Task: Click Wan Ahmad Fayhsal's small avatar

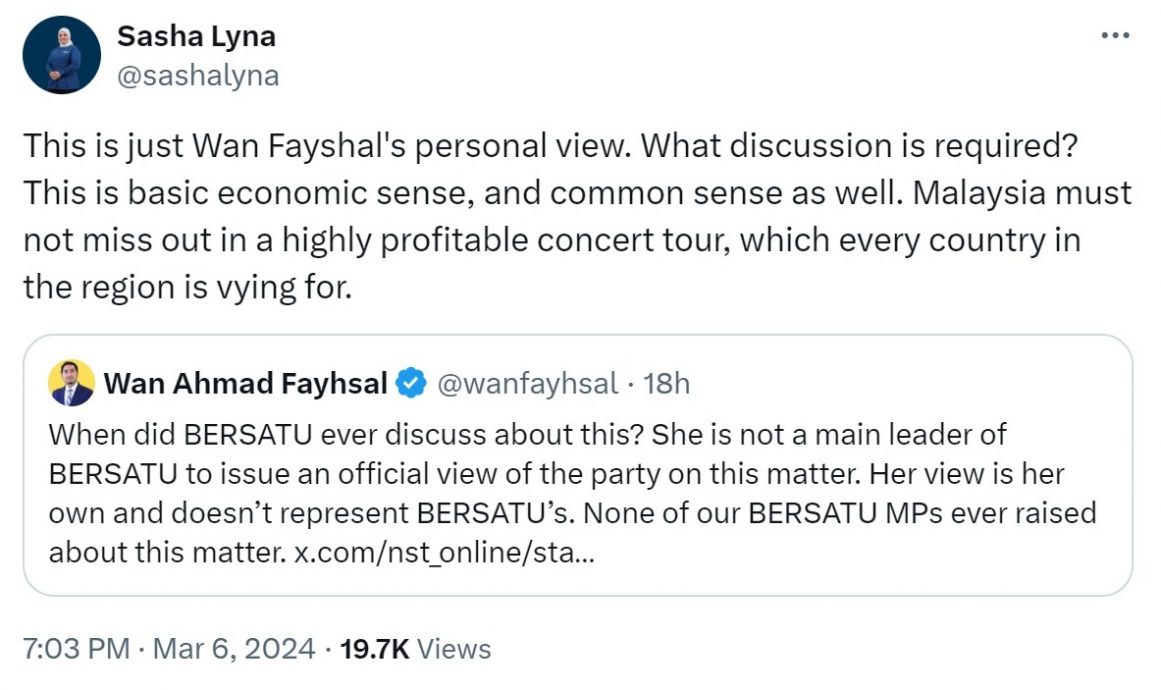Action: pos(71,383)
